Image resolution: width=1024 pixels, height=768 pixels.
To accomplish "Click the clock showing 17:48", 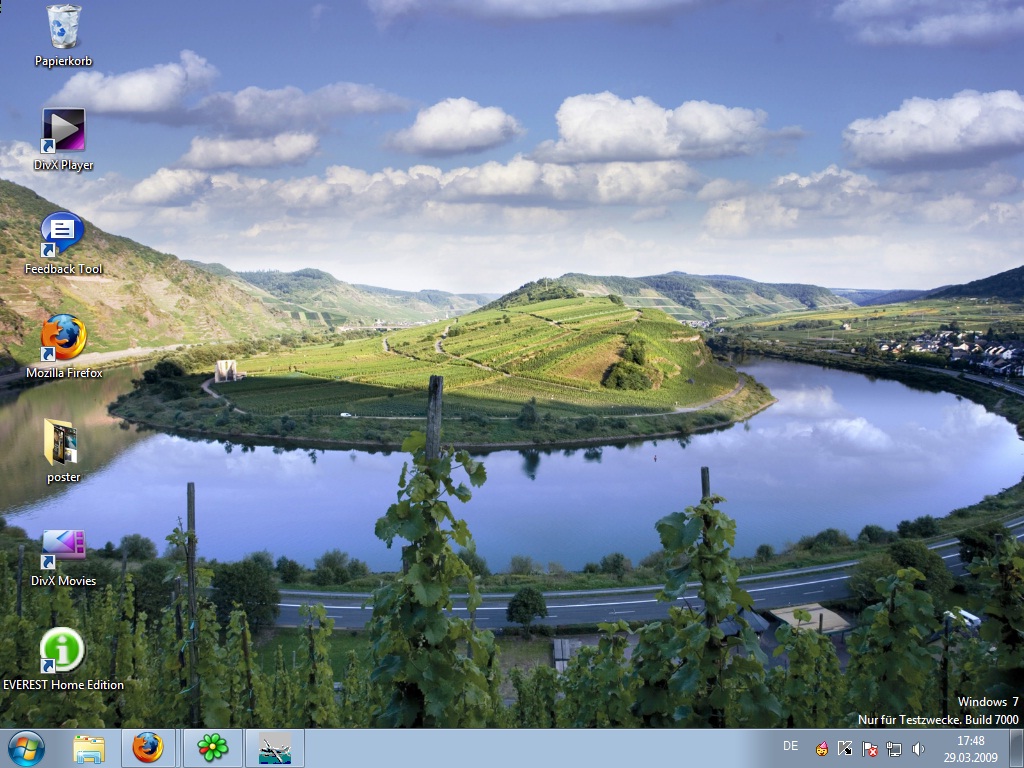I will [969, 748].
